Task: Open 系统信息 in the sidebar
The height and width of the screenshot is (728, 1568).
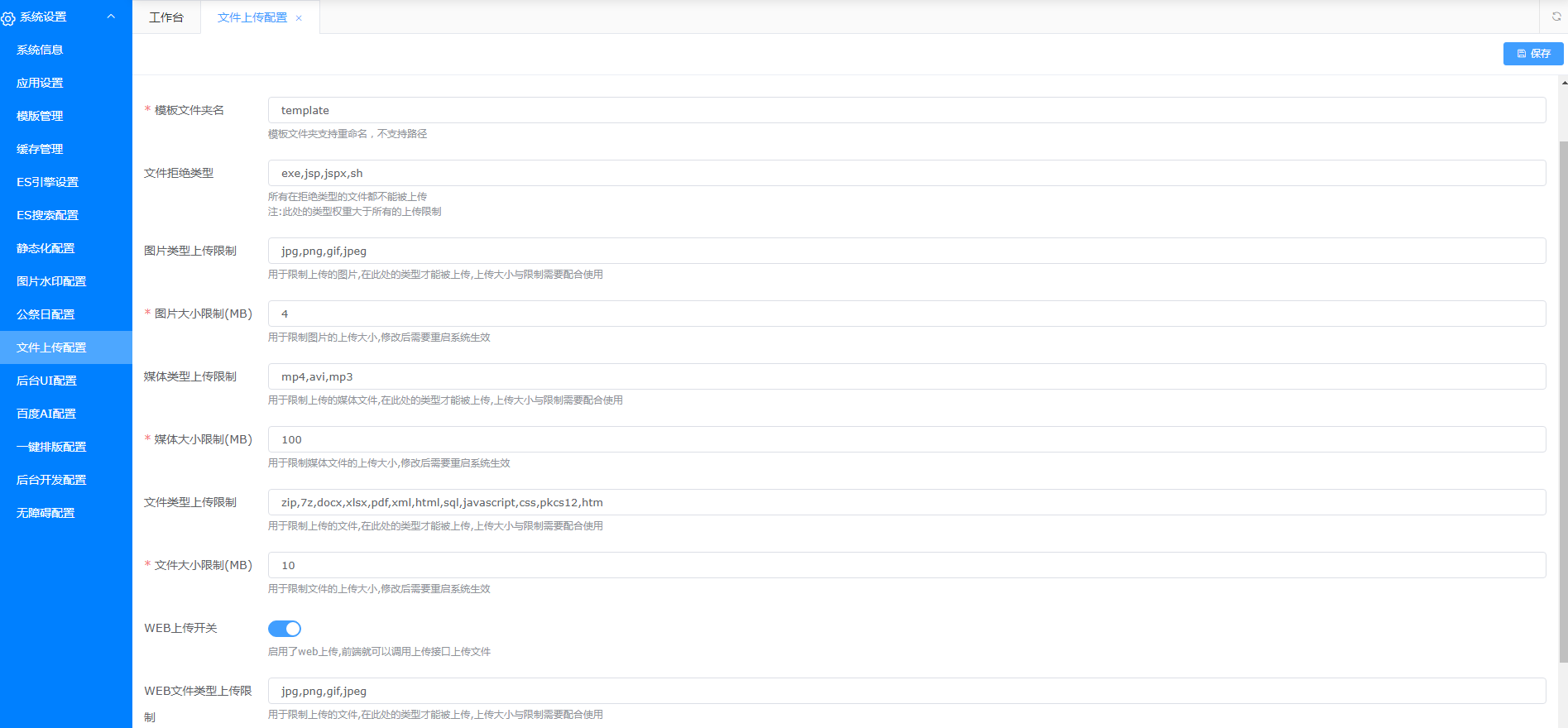Action: [40, 50]
